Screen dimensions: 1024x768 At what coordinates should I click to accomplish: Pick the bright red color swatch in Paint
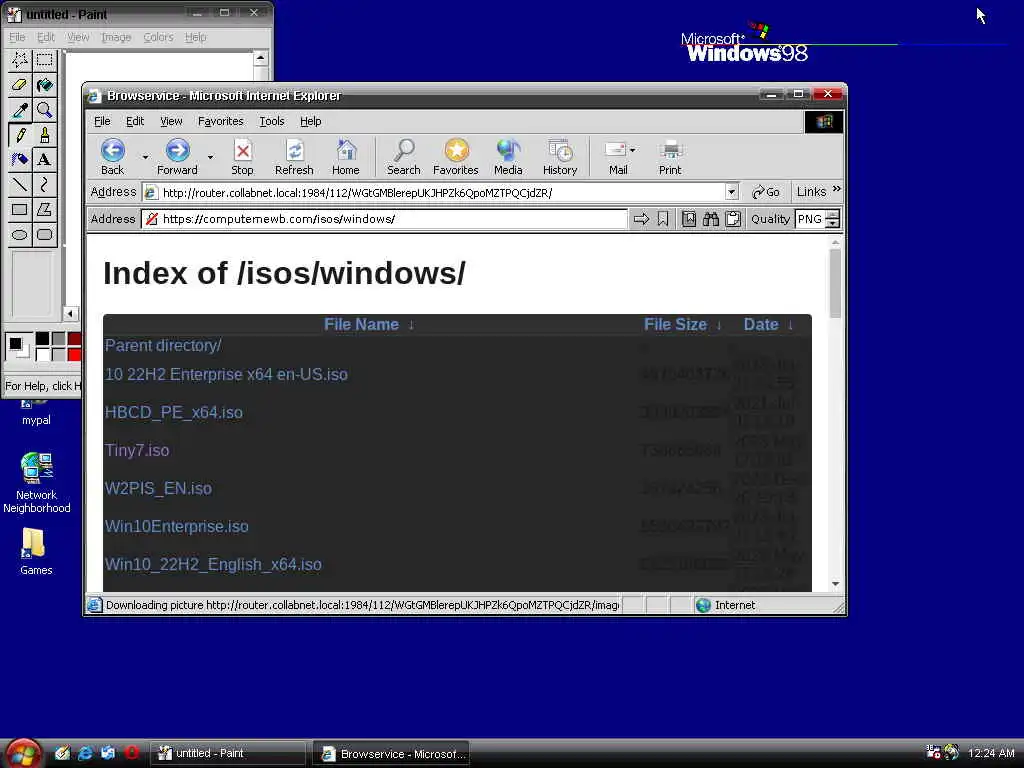pyautogui.click(x=74, y=355)
